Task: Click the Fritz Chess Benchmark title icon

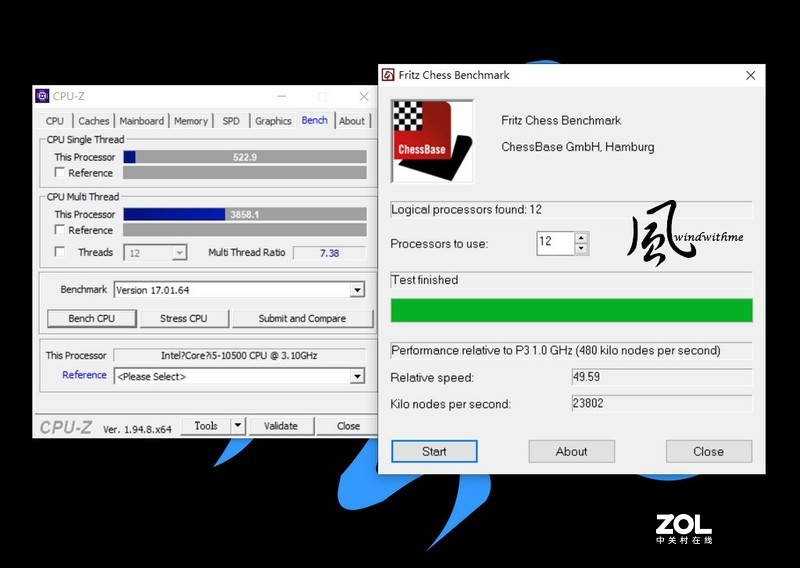Action: (388, 75)
